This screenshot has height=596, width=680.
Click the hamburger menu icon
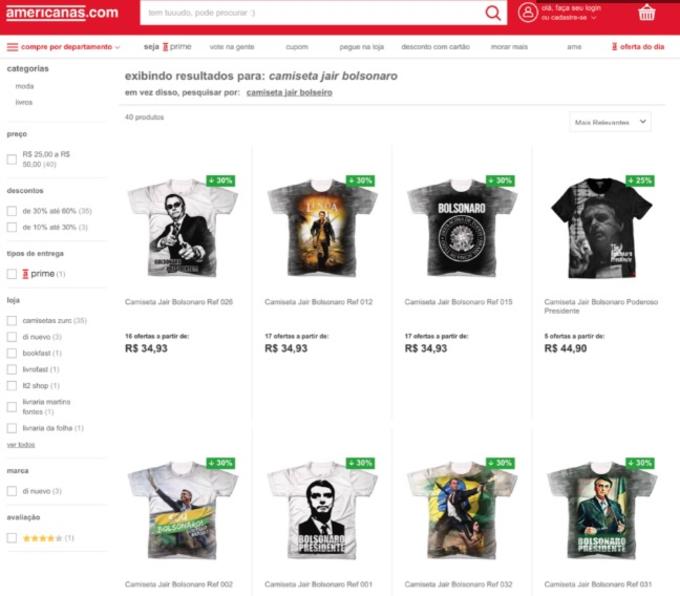12,47
